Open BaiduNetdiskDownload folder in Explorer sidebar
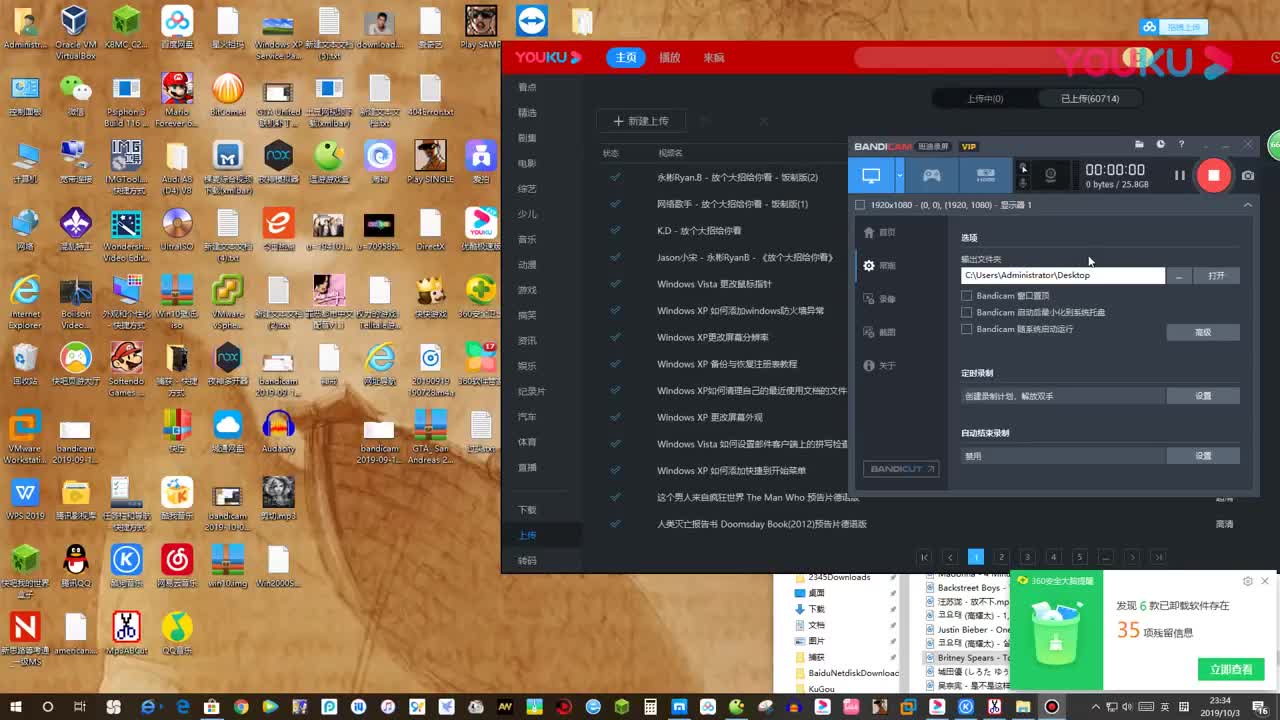The height and width of the screenshot is (720, 1280). click(845, 673)
